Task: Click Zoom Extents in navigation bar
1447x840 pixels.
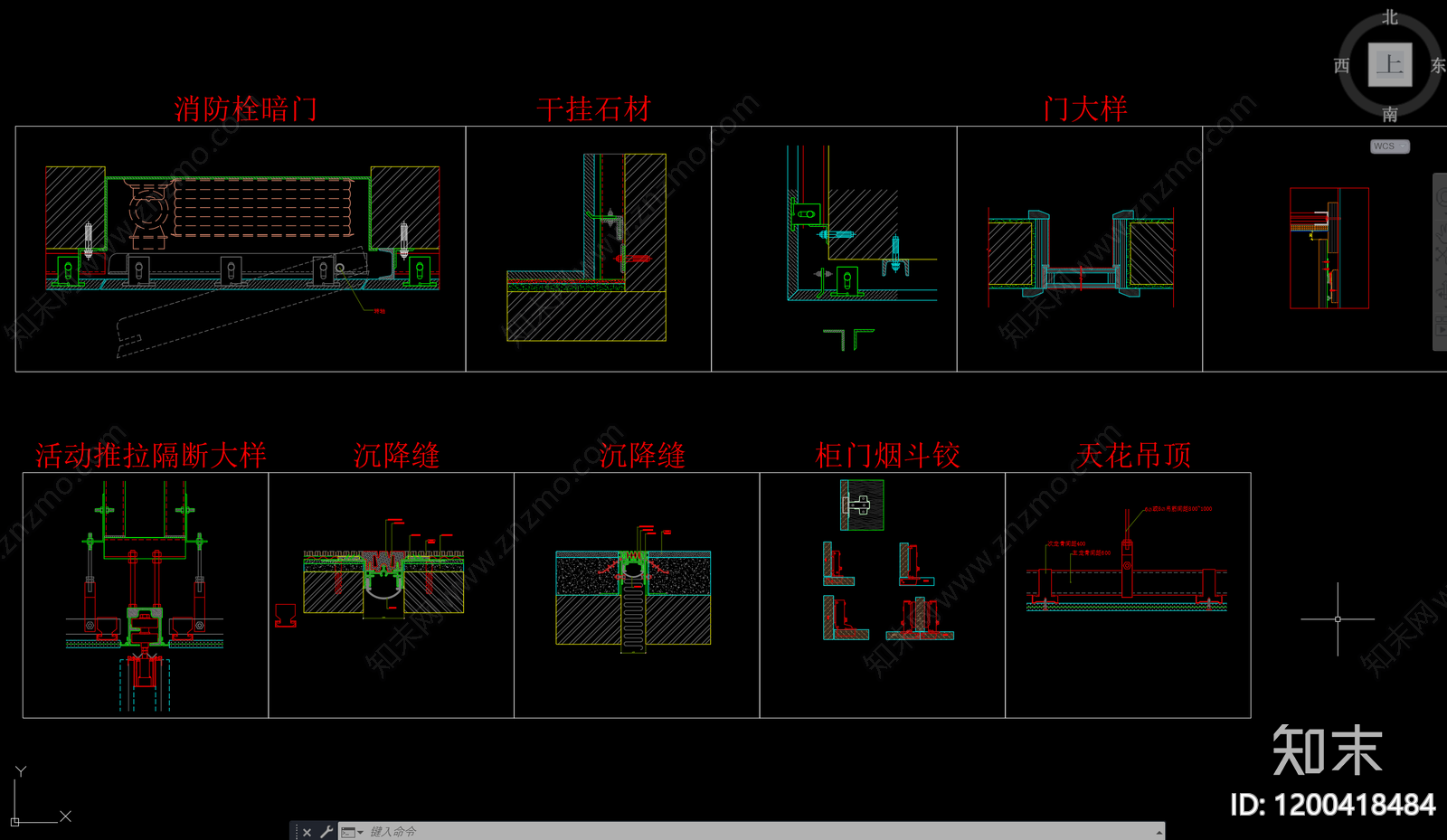Action: pos(1442,255)
